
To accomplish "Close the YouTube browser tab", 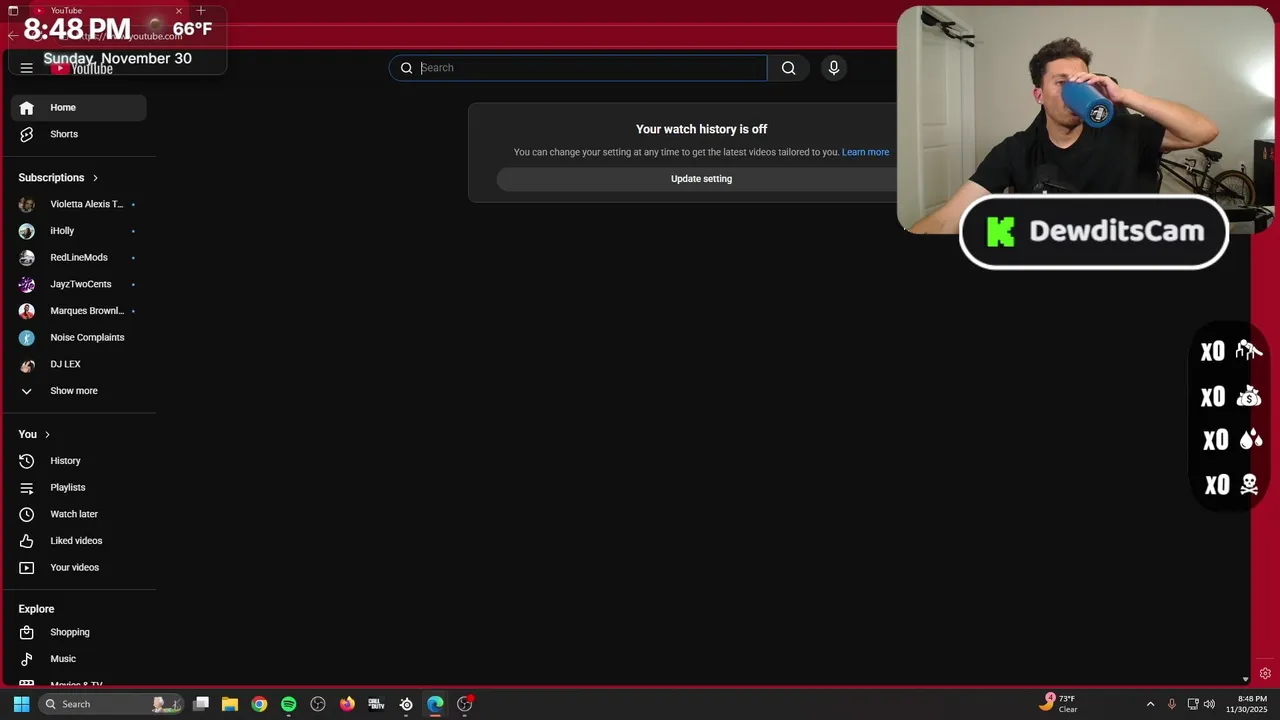I will coord(179,11).
